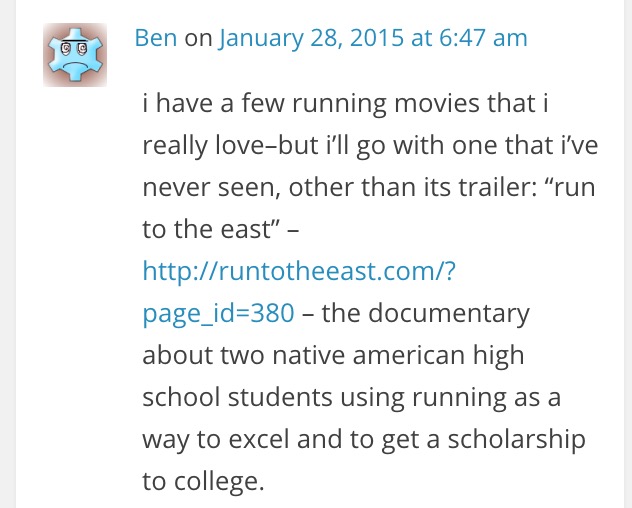632x508 pixels.
Task: Click Ben's sad gear avatar icon
Action: click(75, 55)
